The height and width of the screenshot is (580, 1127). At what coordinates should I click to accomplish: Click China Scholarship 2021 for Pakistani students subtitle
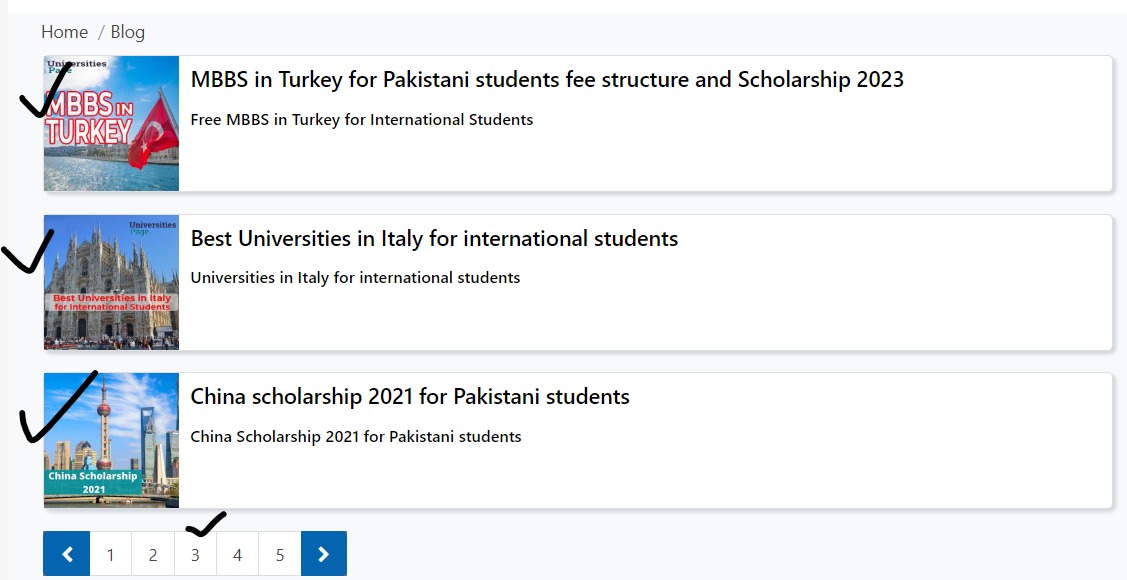[x=356, y=437]
